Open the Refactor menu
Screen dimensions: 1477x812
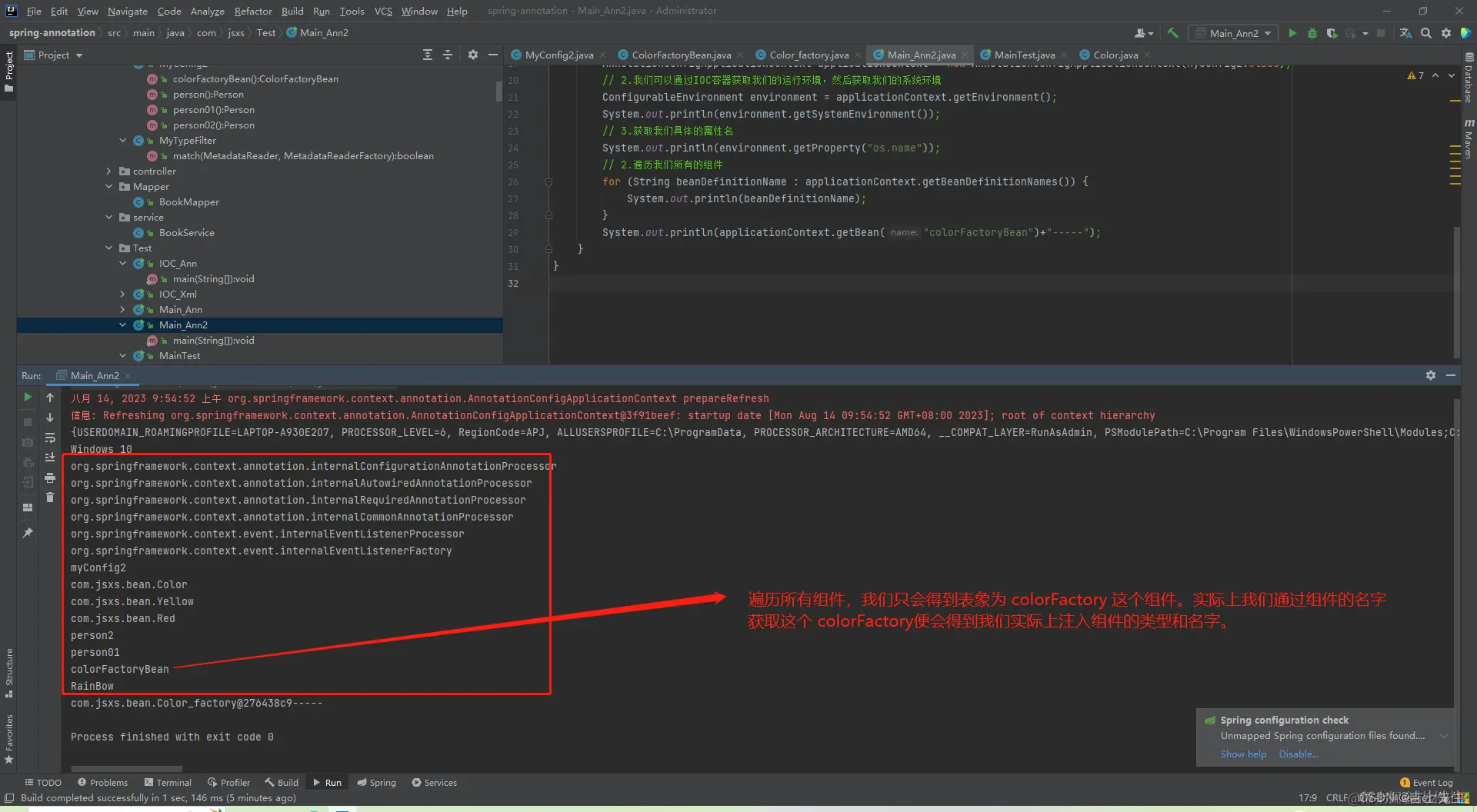click(253, 11)
